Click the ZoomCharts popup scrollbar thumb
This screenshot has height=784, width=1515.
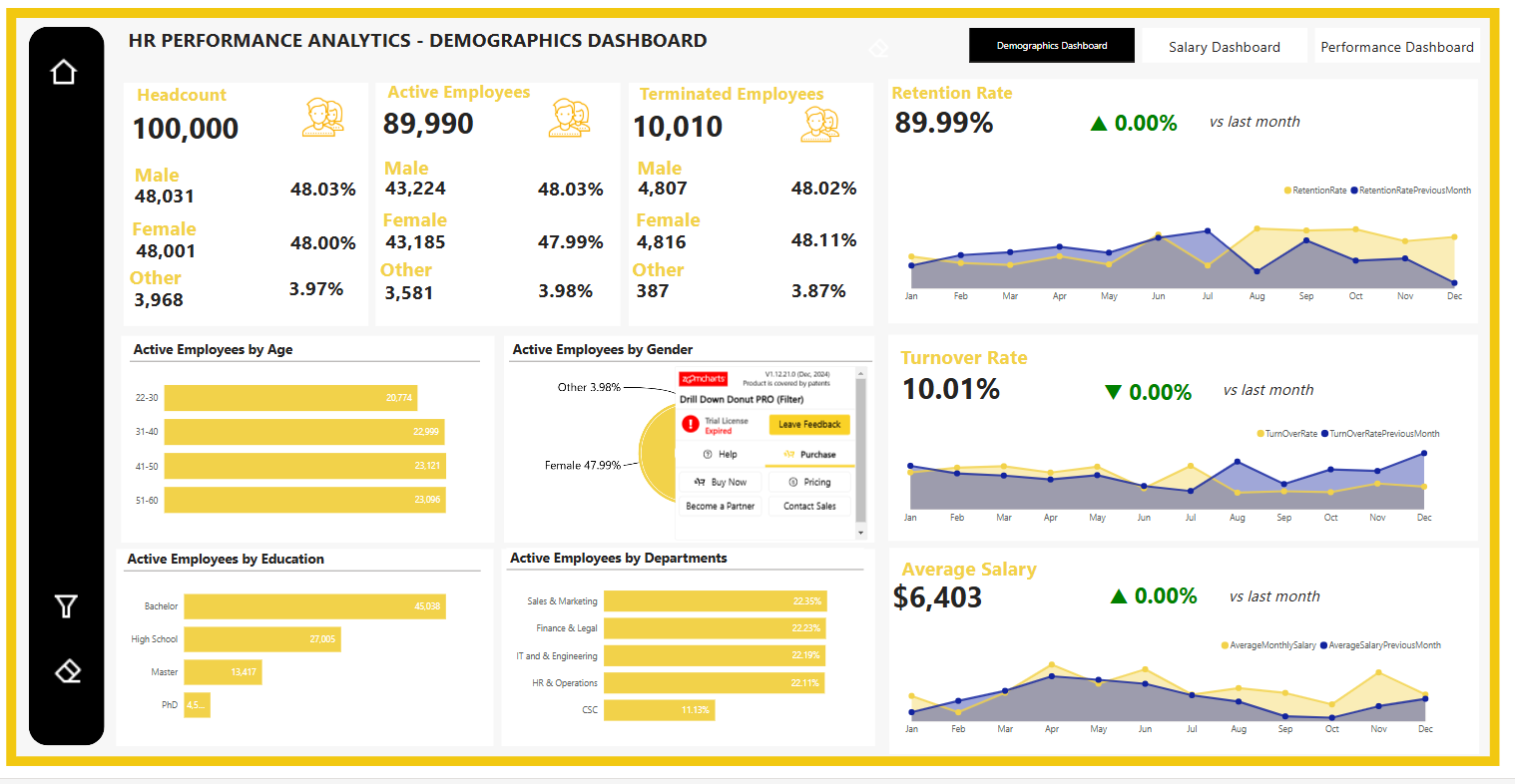[862, 449]
